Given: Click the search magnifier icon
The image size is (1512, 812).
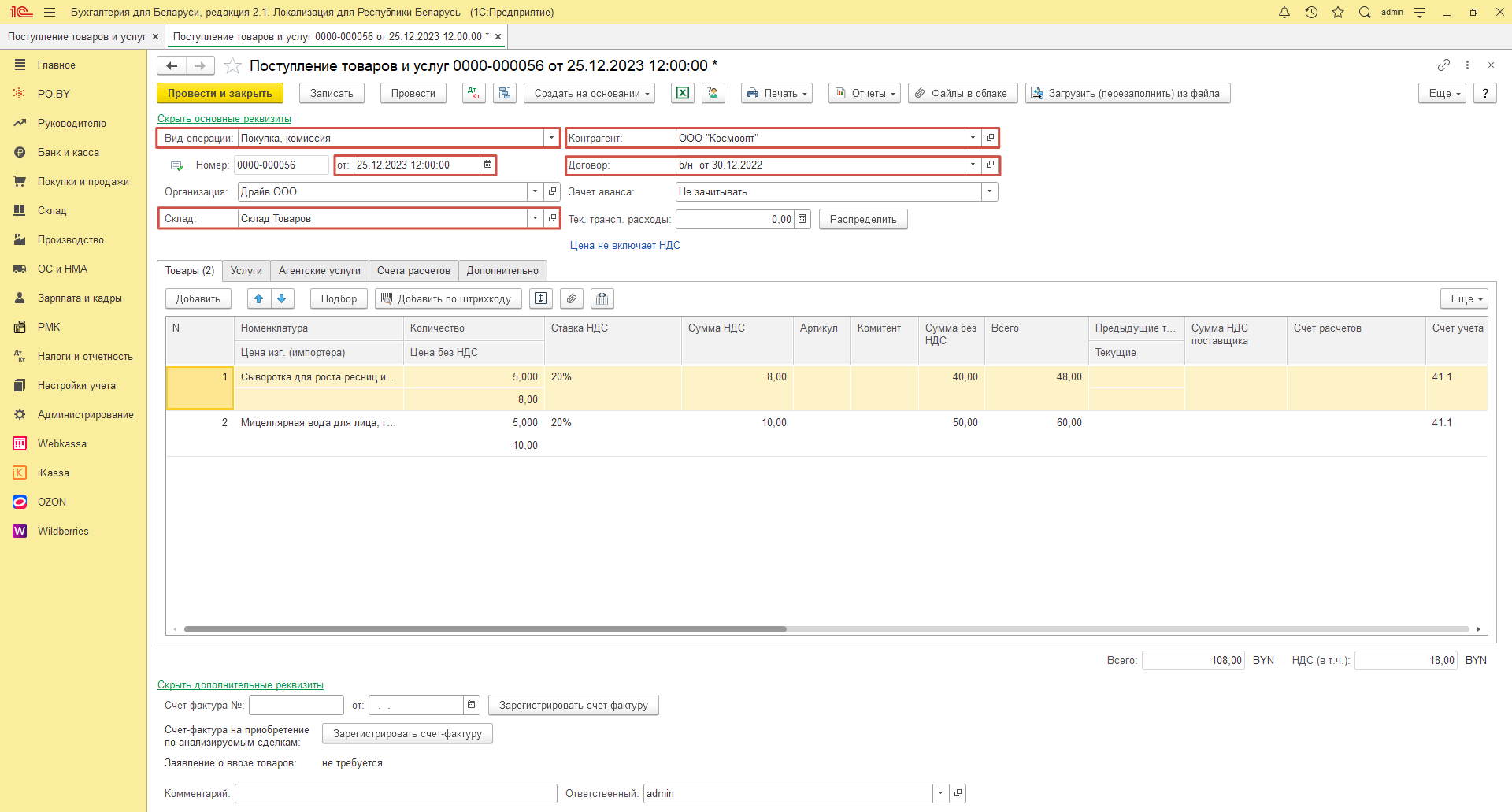Looking at the screenshot, I should (x=1365, y=12).
